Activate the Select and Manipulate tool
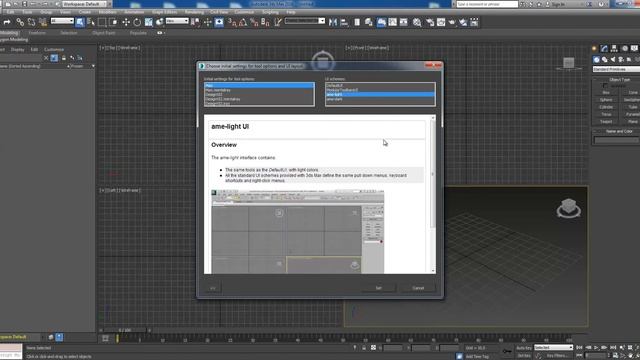The height and width of the screenshot is (360, 640). (x=208, y=22)
